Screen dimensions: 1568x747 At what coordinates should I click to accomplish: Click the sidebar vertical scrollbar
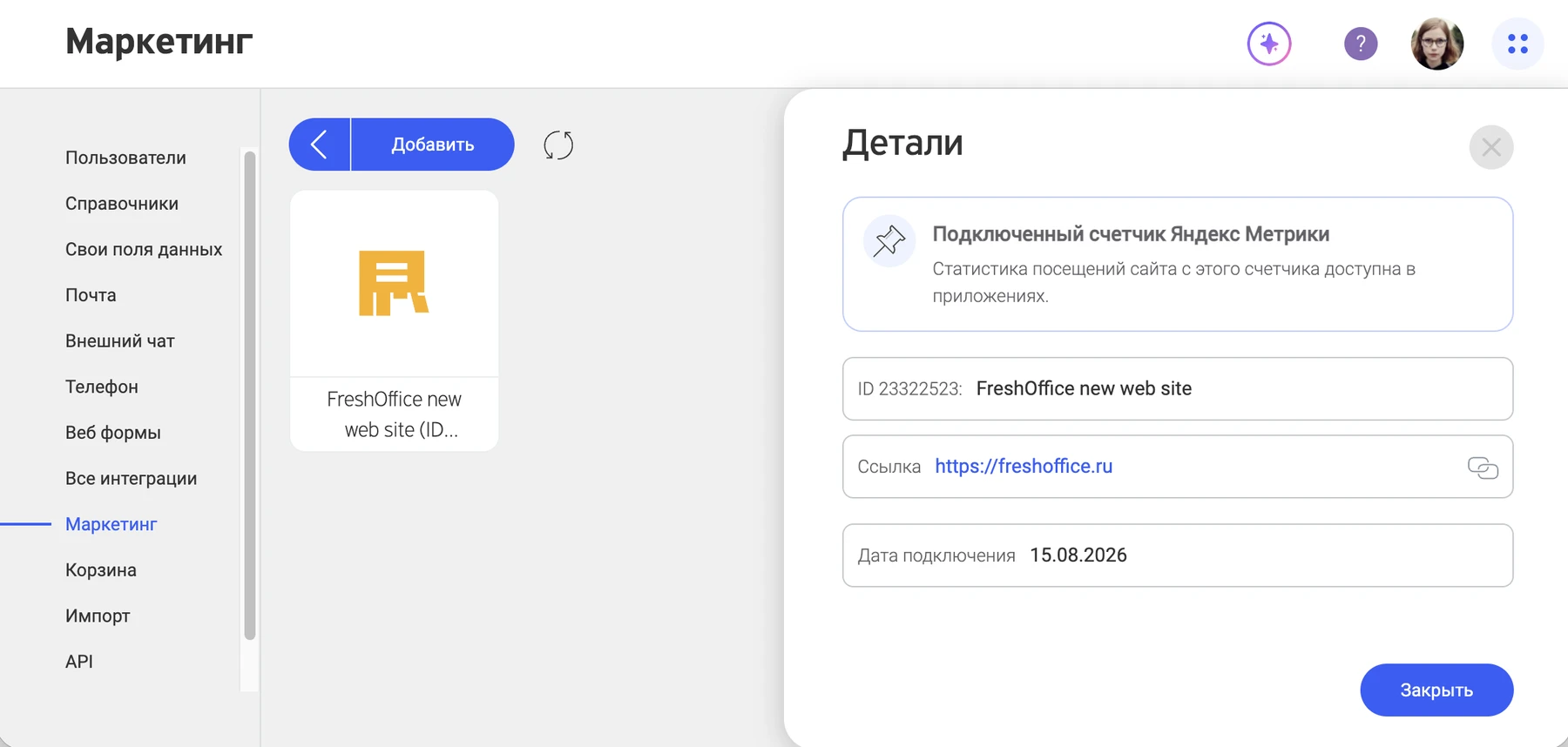(x=250, y=396)
